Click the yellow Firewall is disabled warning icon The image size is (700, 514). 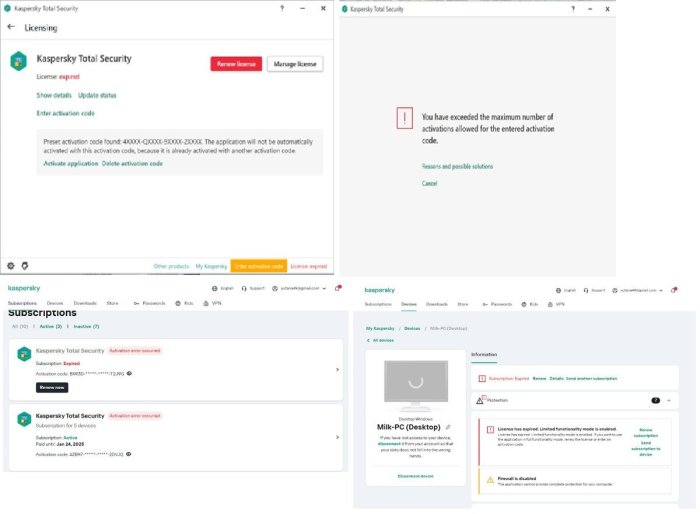click(490, 480)
